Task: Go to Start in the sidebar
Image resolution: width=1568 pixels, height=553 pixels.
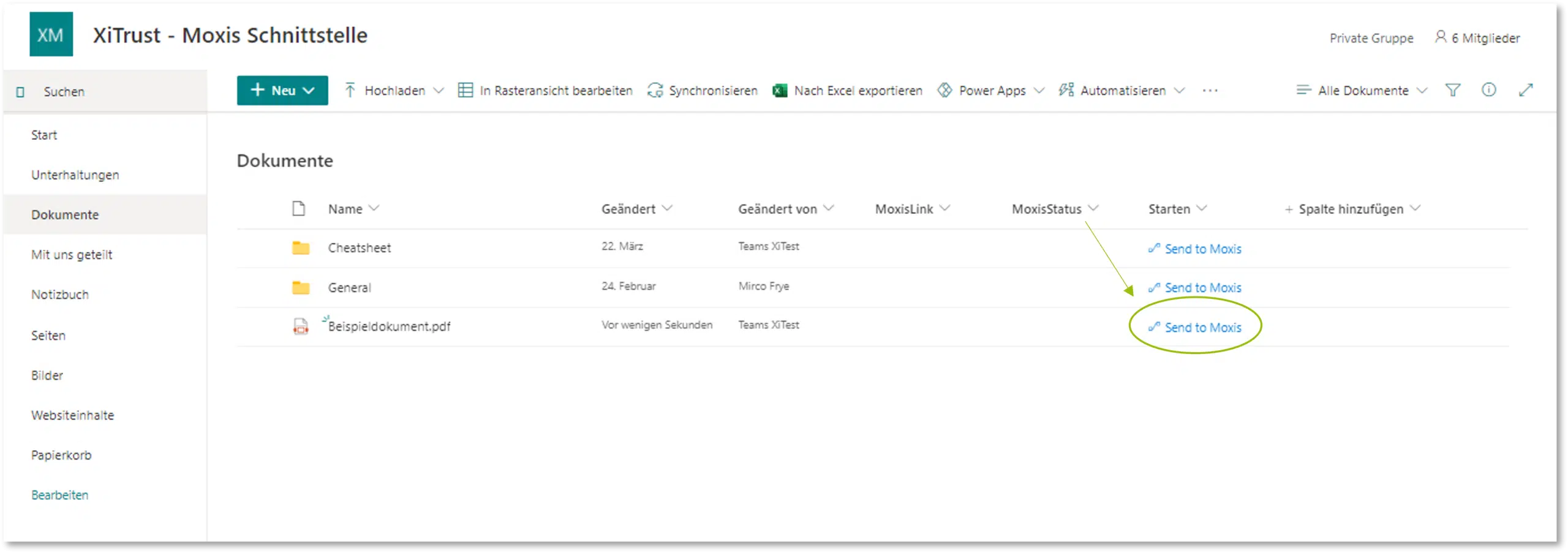Action: tap(44, 135)
